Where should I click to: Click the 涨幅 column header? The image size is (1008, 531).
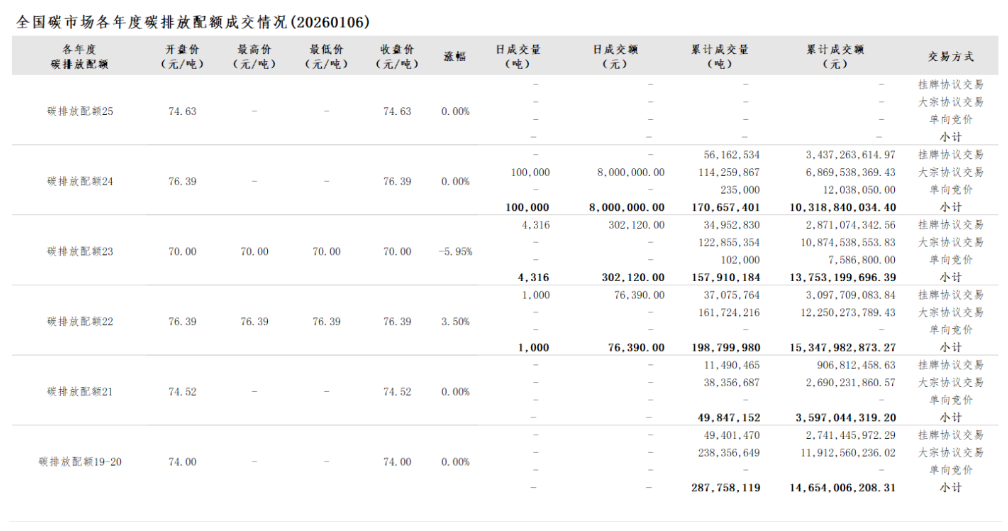coord(455,56)
